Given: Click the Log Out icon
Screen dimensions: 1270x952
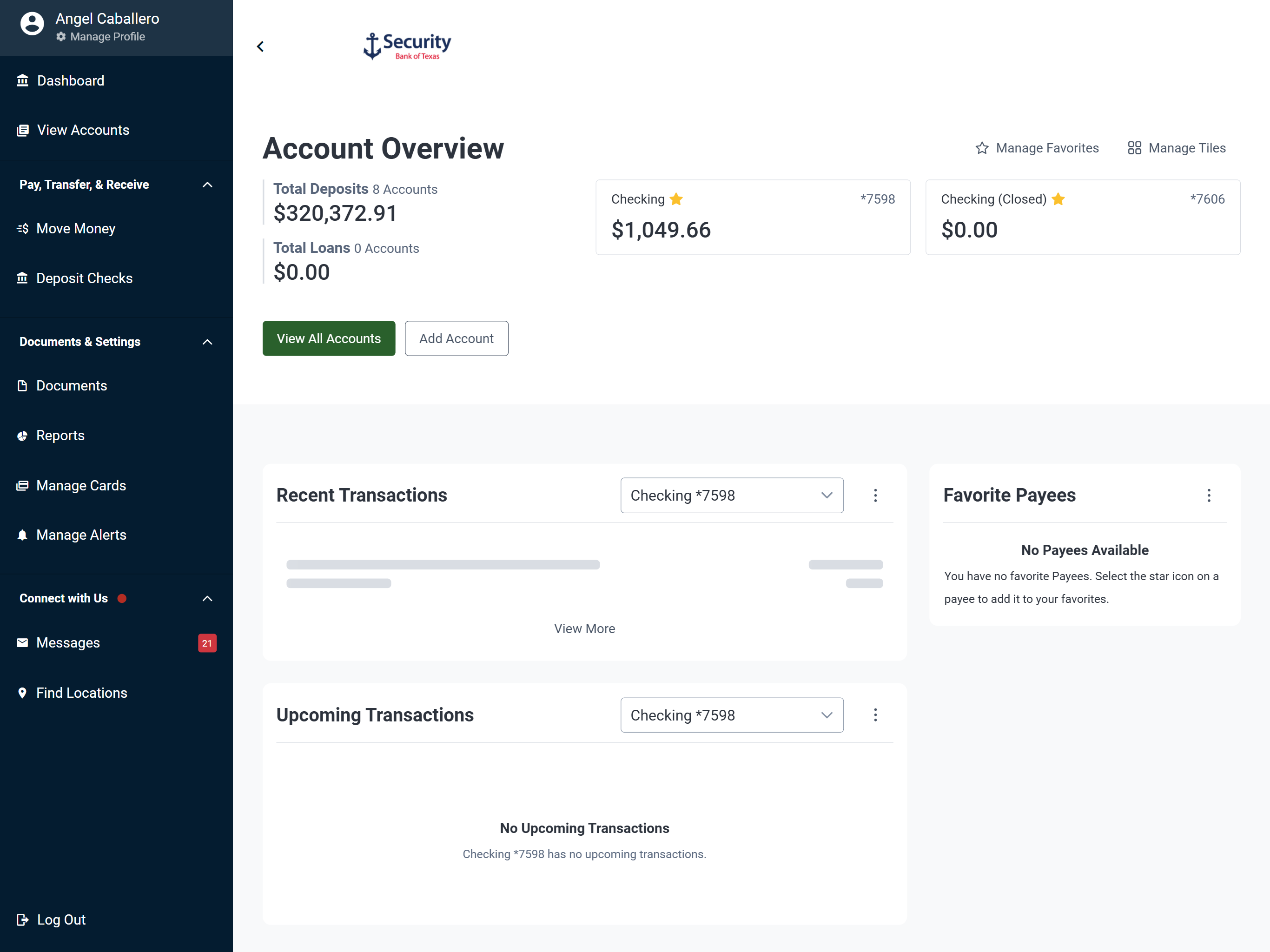Looking at the screenshot, I should tap(22, 920).
